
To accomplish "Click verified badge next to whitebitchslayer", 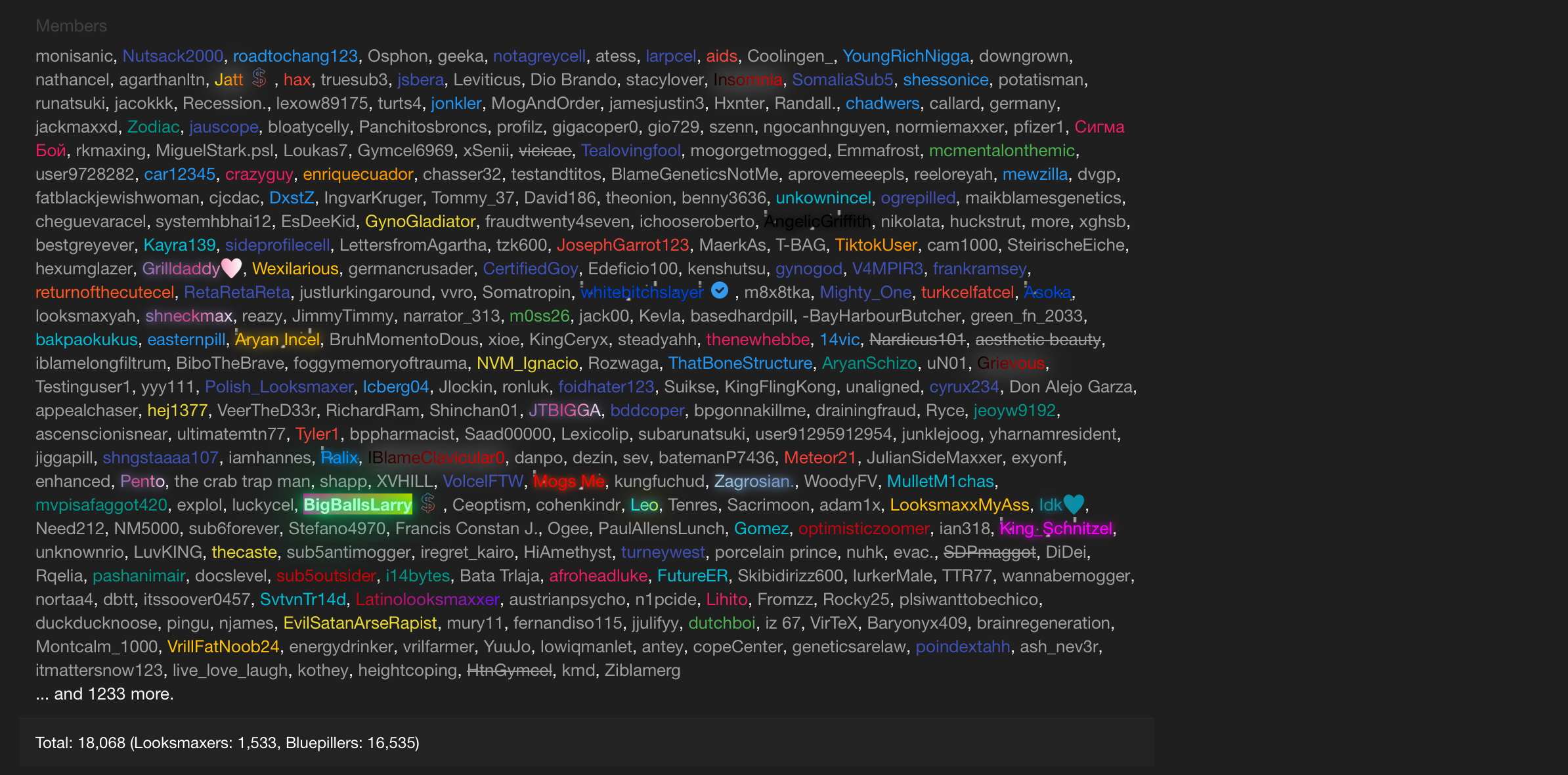I will 720,290.
